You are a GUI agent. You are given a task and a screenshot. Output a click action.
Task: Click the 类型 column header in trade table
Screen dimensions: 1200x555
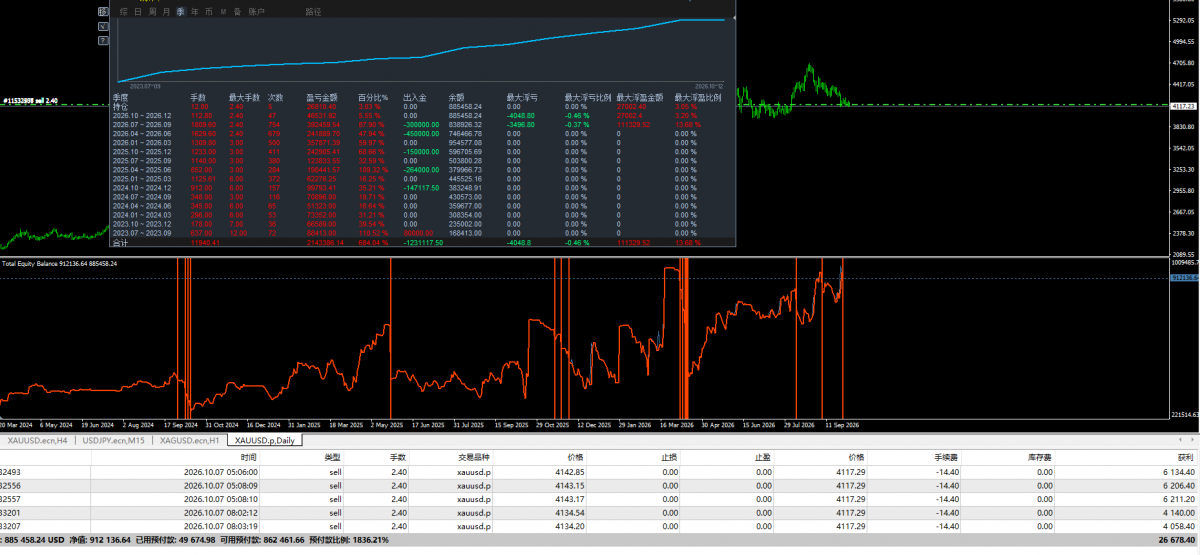pos(332,456)
